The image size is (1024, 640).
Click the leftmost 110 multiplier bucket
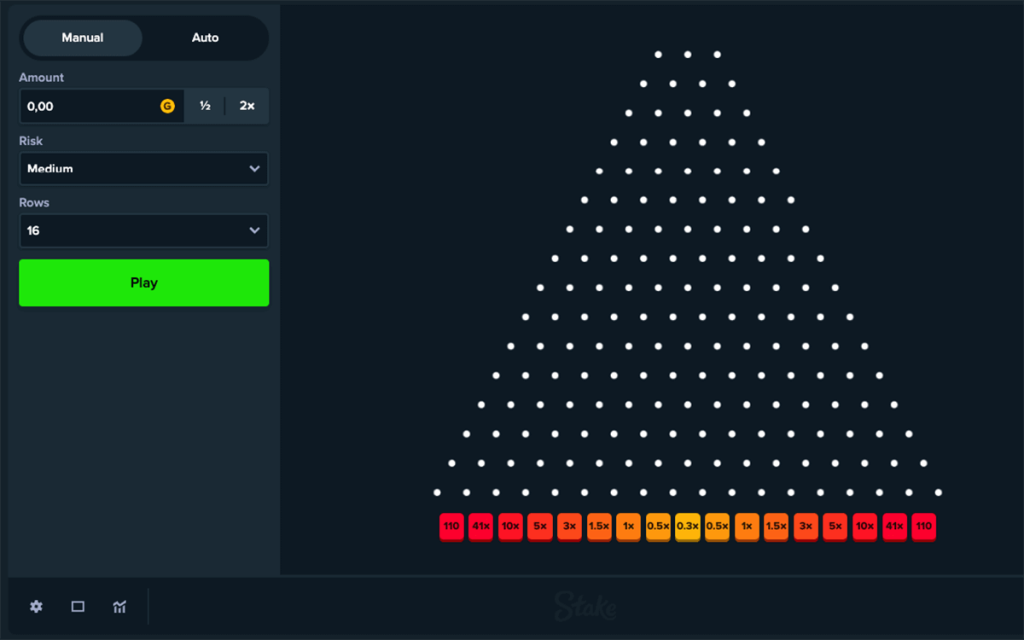pyautogui.click(x=452, y=527)
